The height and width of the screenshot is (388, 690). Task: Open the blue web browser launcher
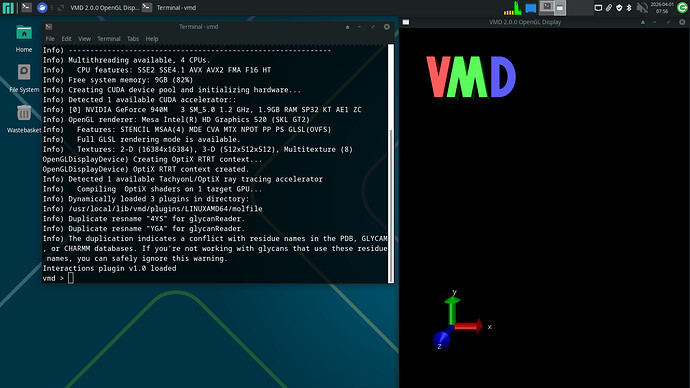(x=42, y=7)
